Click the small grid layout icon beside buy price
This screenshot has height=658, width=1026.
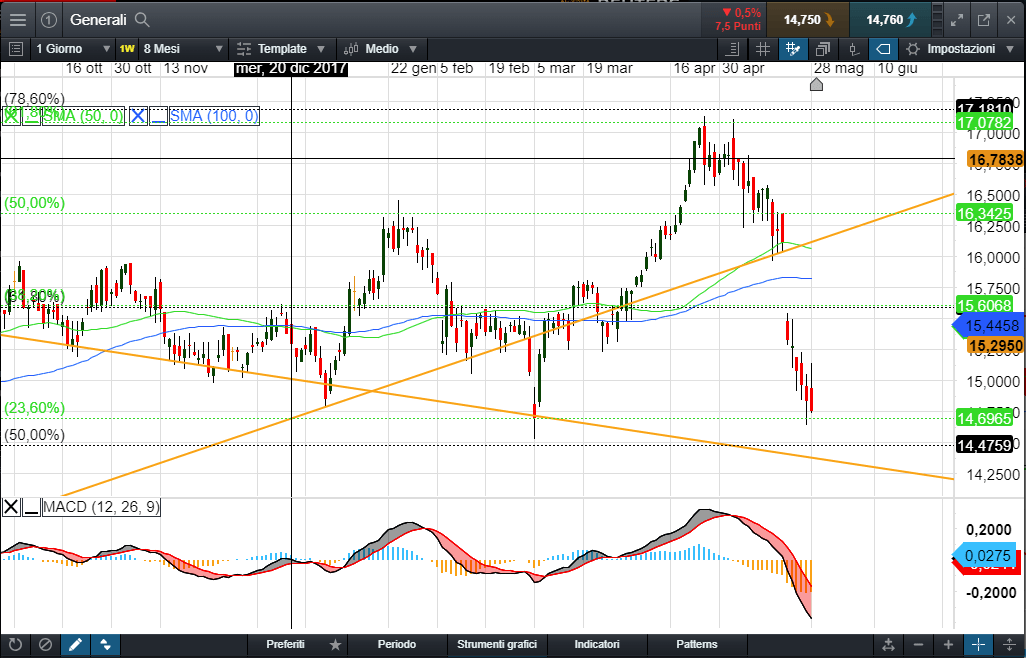(936, 20)
